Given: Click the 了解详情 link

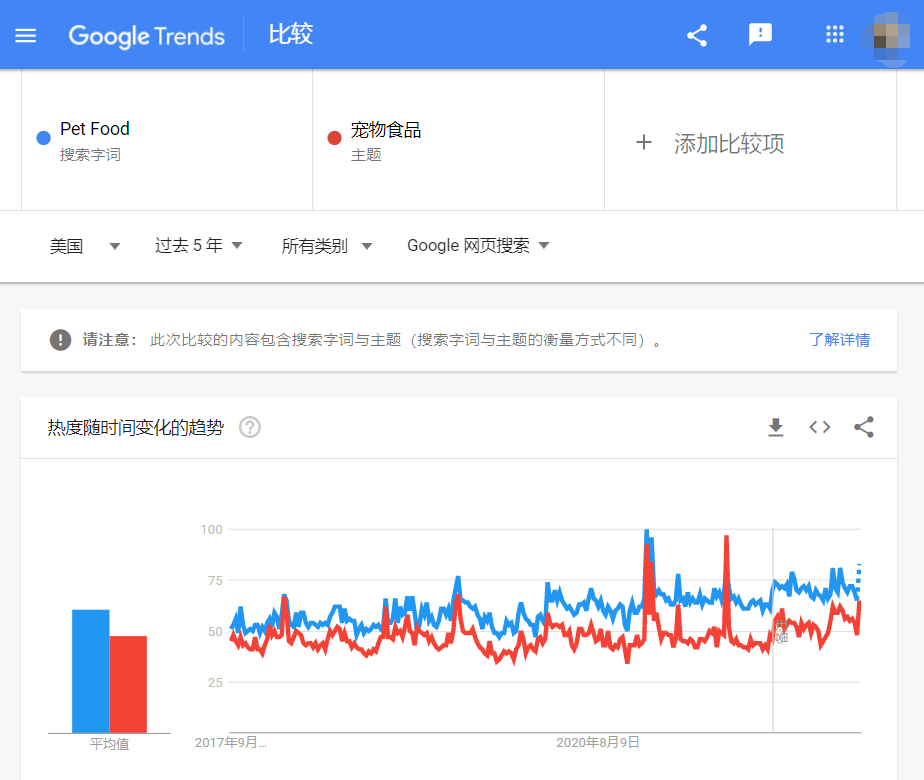Looking at the screenshot, I should [839, 340].
